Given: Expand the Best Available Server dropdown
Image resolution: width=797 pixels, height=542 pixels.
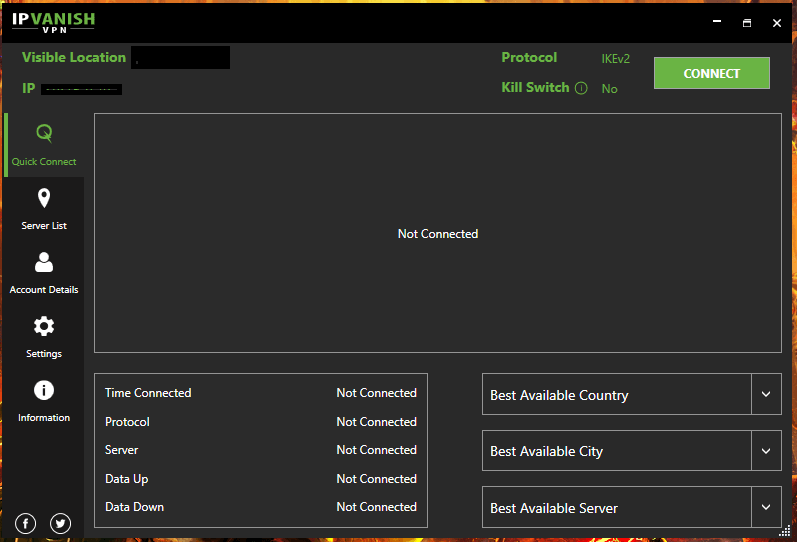Looking at the screenshot, I should coord(765,507).
